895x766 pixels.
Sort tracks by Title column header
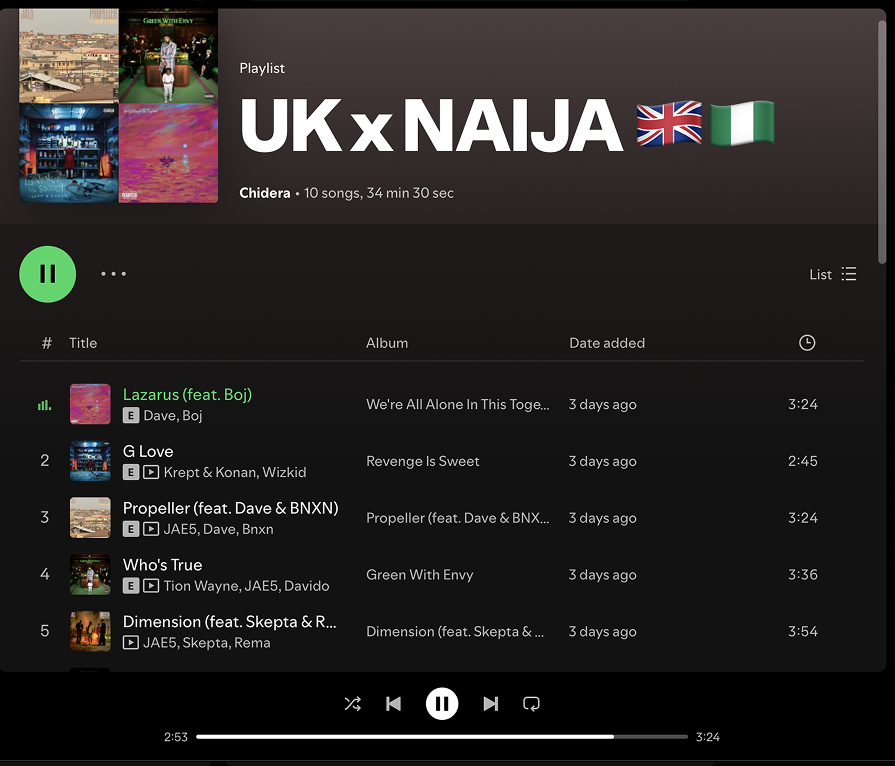(x=83, y=343)
